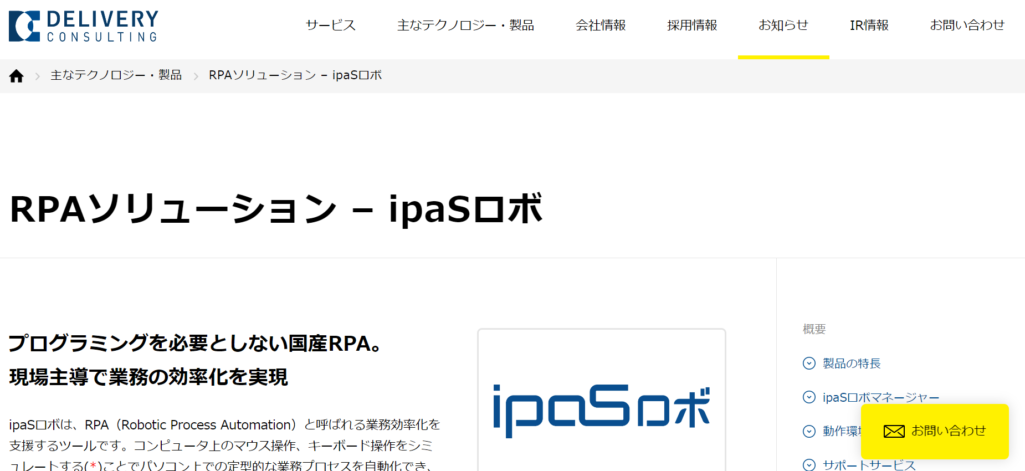Open 主なテクノロジー・製品 in the top navigation
1025x471 pixels.
point(465,25)
